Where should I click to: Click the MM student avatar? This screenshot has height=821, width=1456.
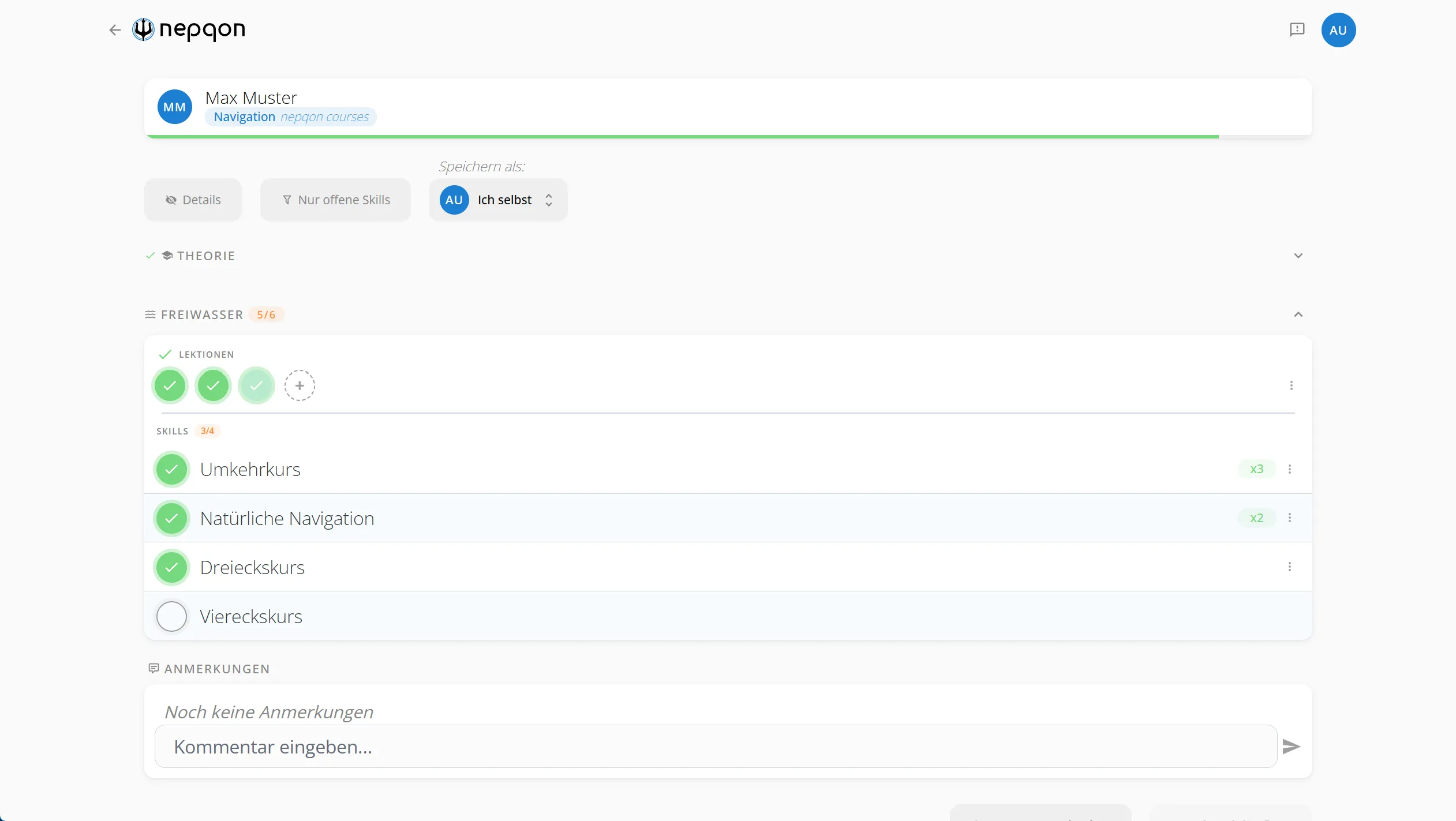tap(175, 107)
